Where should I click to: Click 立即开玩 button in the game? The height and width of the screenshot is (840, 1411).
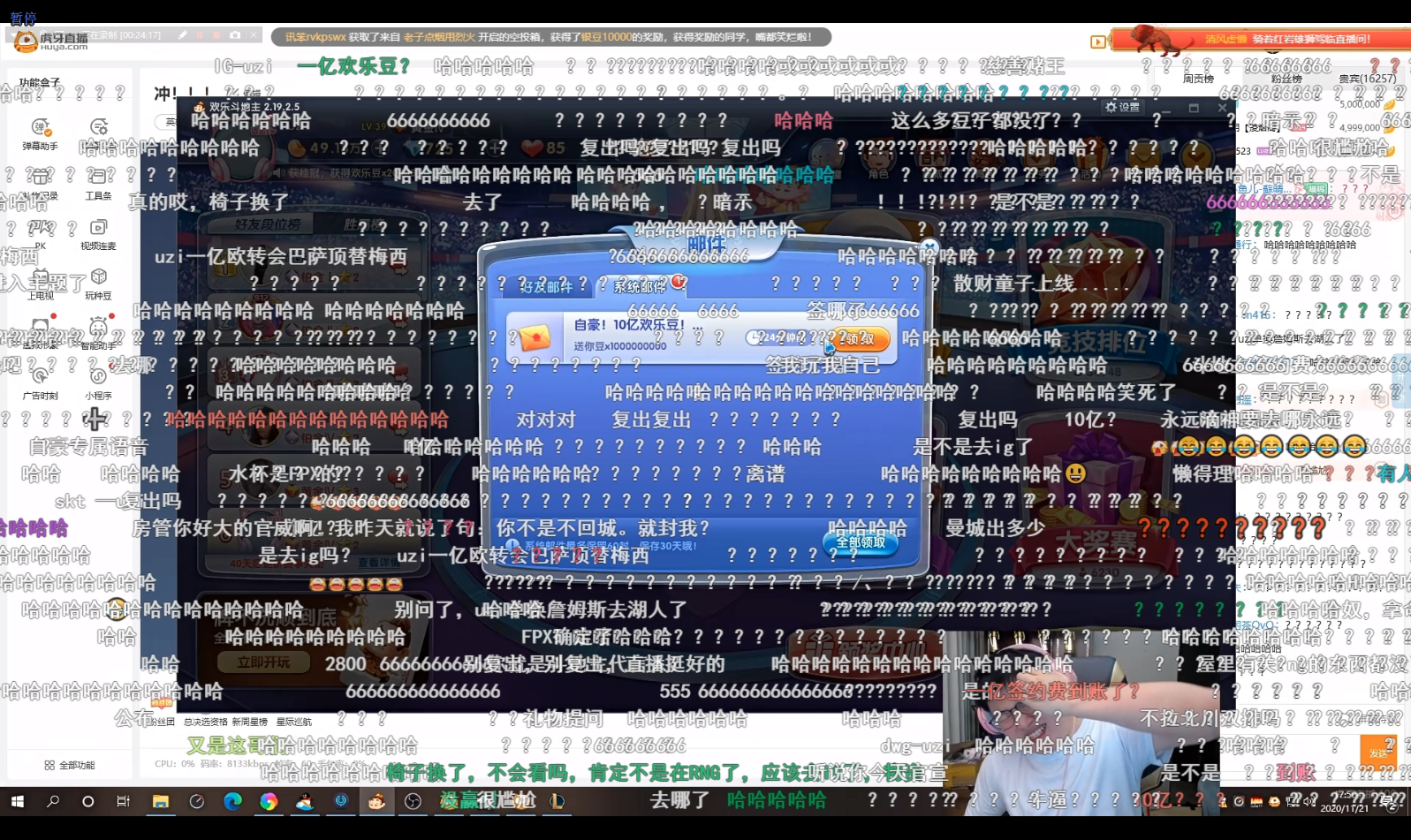pyautogui.click(x=263, y=662)
